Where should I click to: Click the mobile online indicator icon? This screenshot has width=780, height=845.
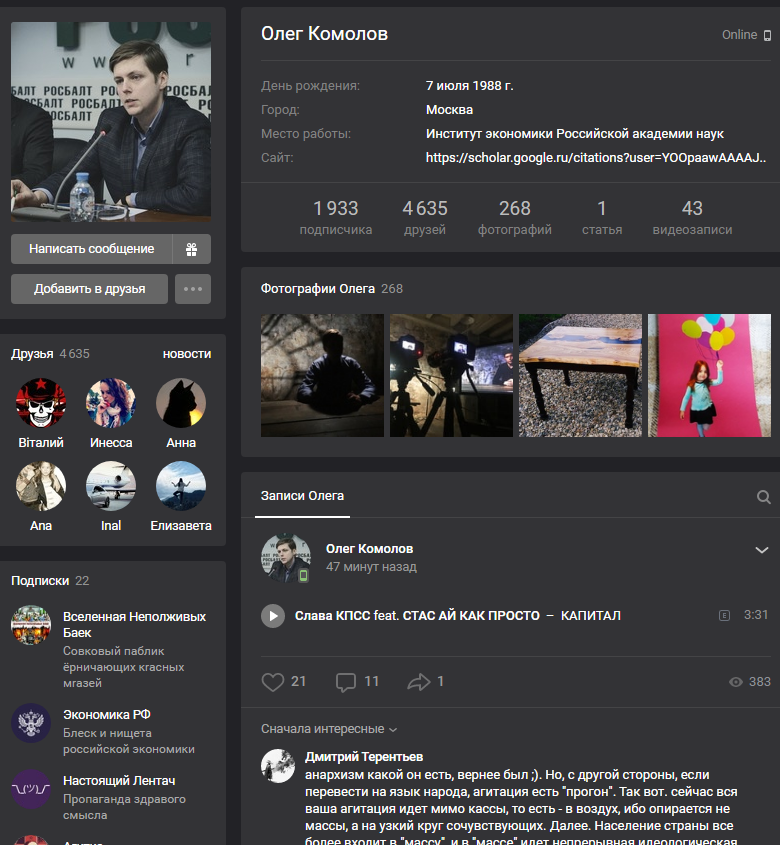pyautogui.click(x=768, y=36)
